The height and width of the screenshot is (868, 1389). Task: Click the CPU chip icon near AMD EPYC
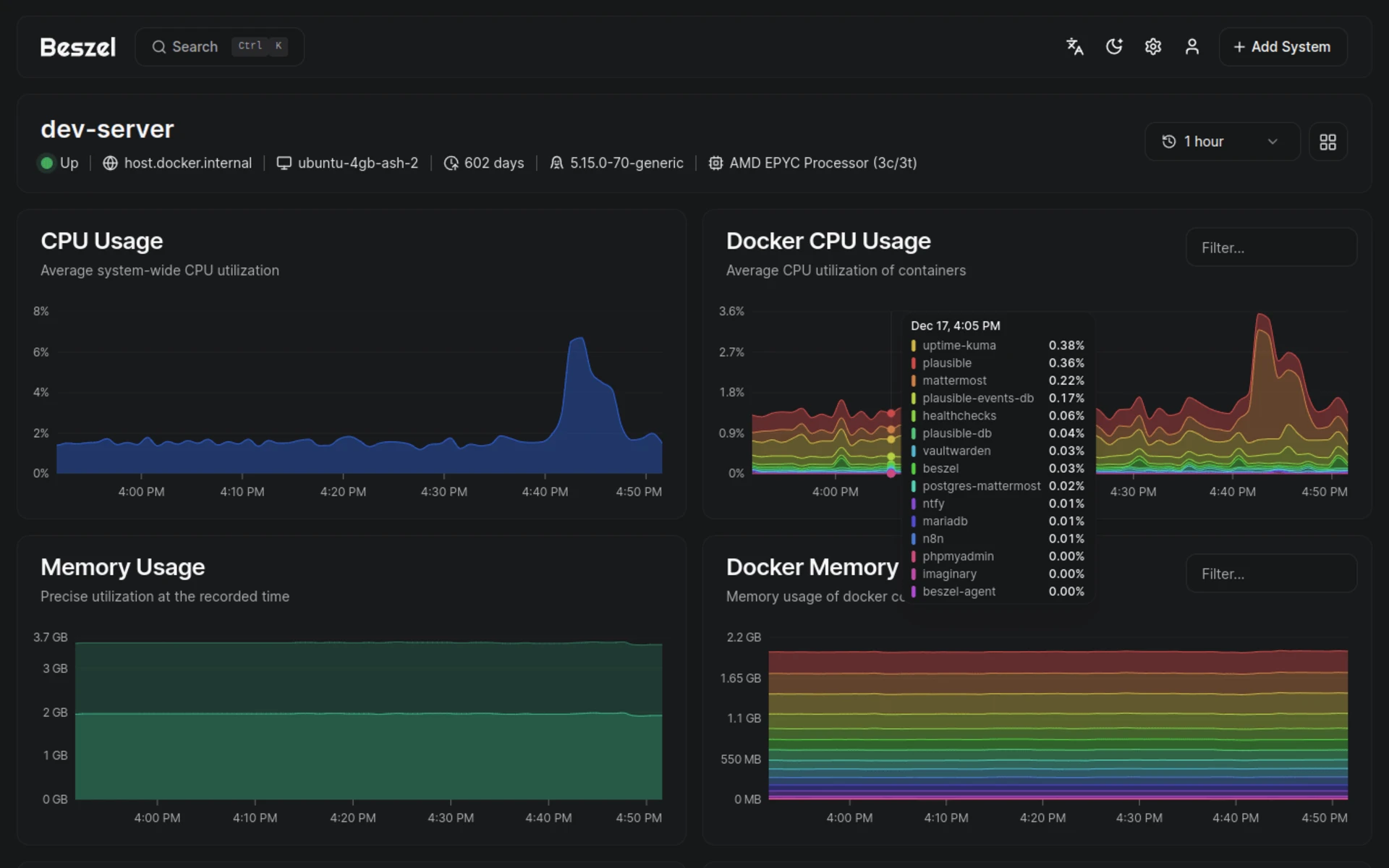(x=715, y=163)
